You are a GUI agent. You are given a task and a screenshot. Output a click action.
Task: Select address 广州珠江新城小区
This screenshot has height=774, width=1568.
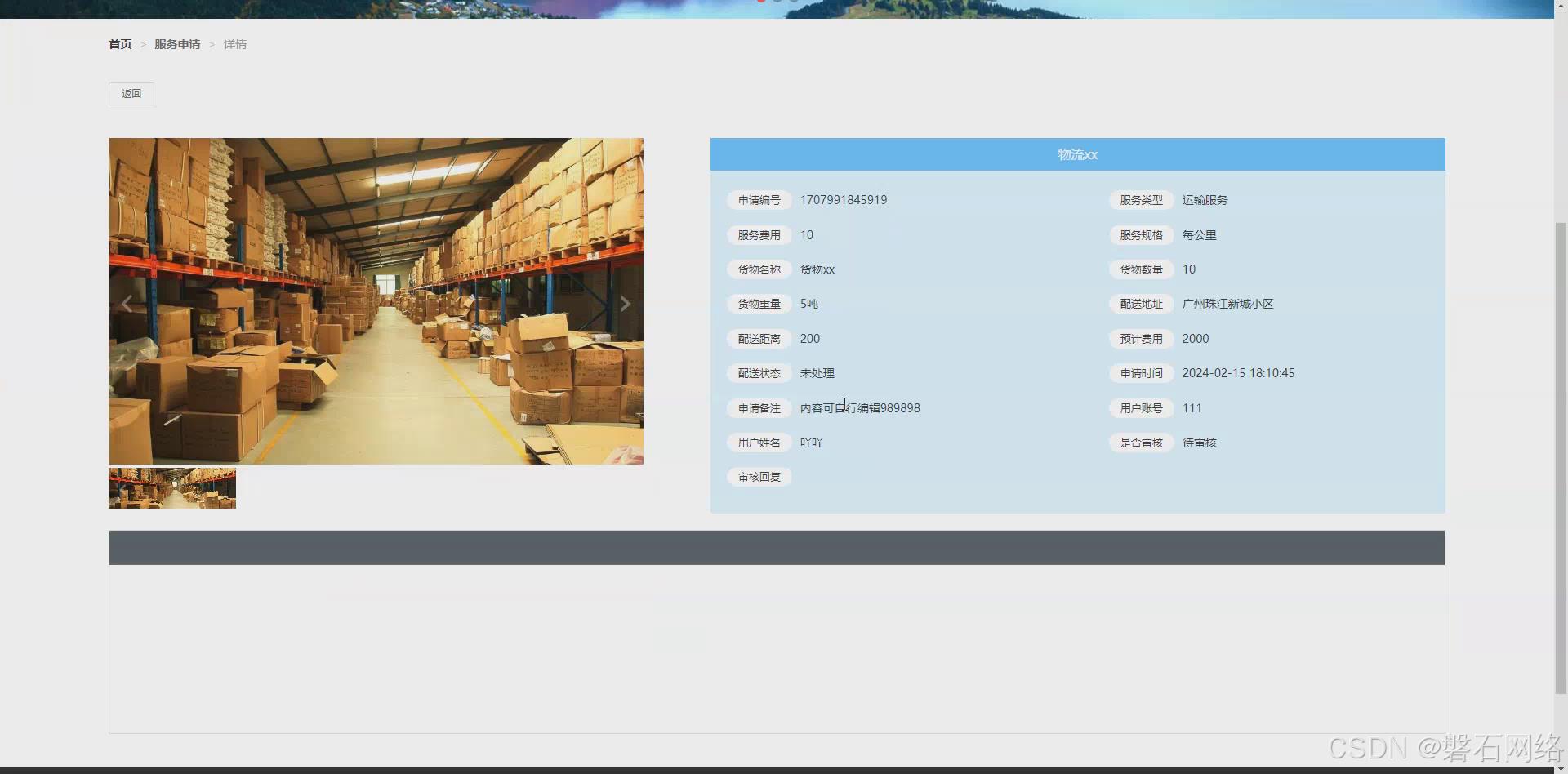point(1227,304)
